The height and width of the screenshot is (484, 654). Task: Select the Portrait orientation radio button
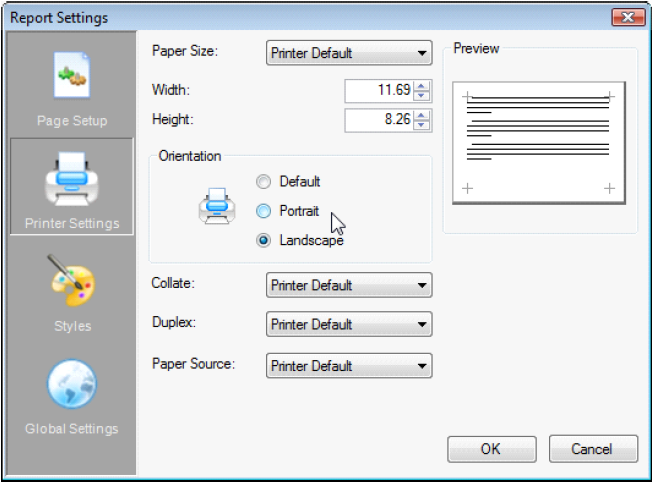click(263, 211)
